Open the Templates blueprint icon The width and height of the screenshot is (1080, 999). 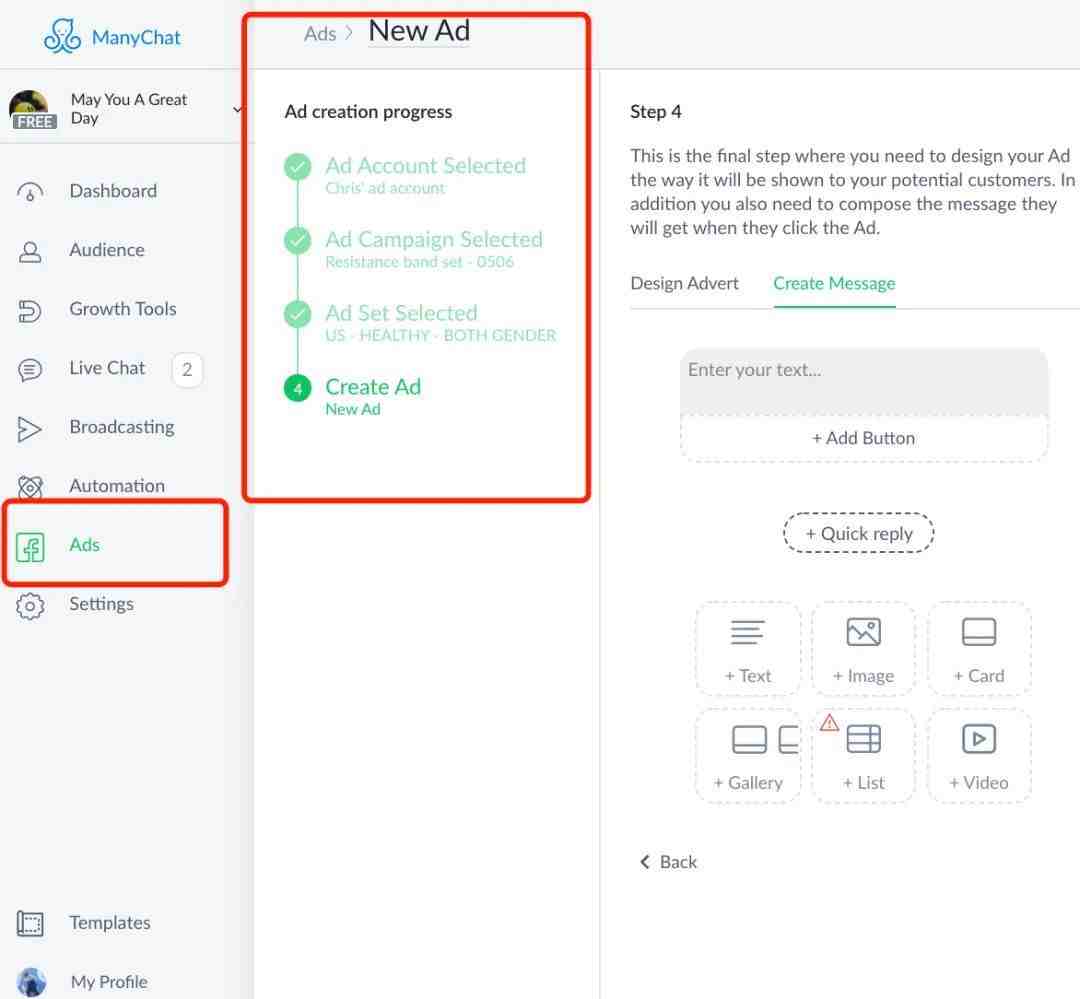pos(30,923)
